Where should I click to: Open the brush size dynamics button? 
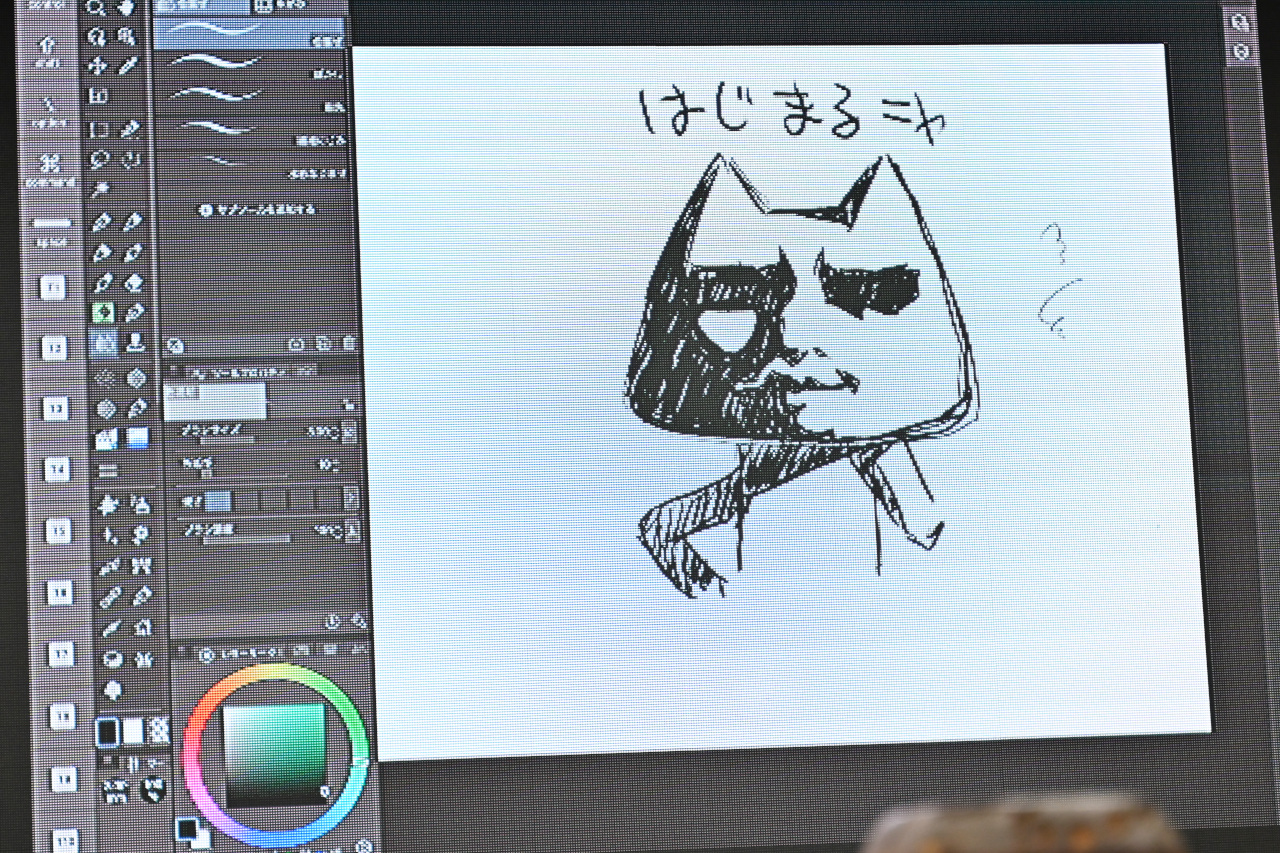pos(349,433)
